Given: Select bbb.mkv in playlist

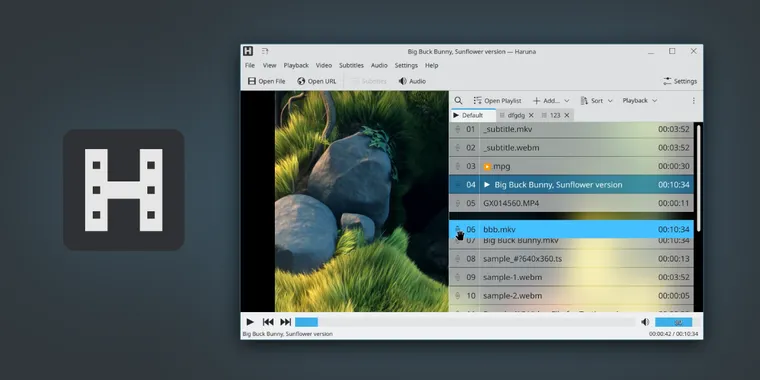Looking at the screenshot, I should (571, 229).
